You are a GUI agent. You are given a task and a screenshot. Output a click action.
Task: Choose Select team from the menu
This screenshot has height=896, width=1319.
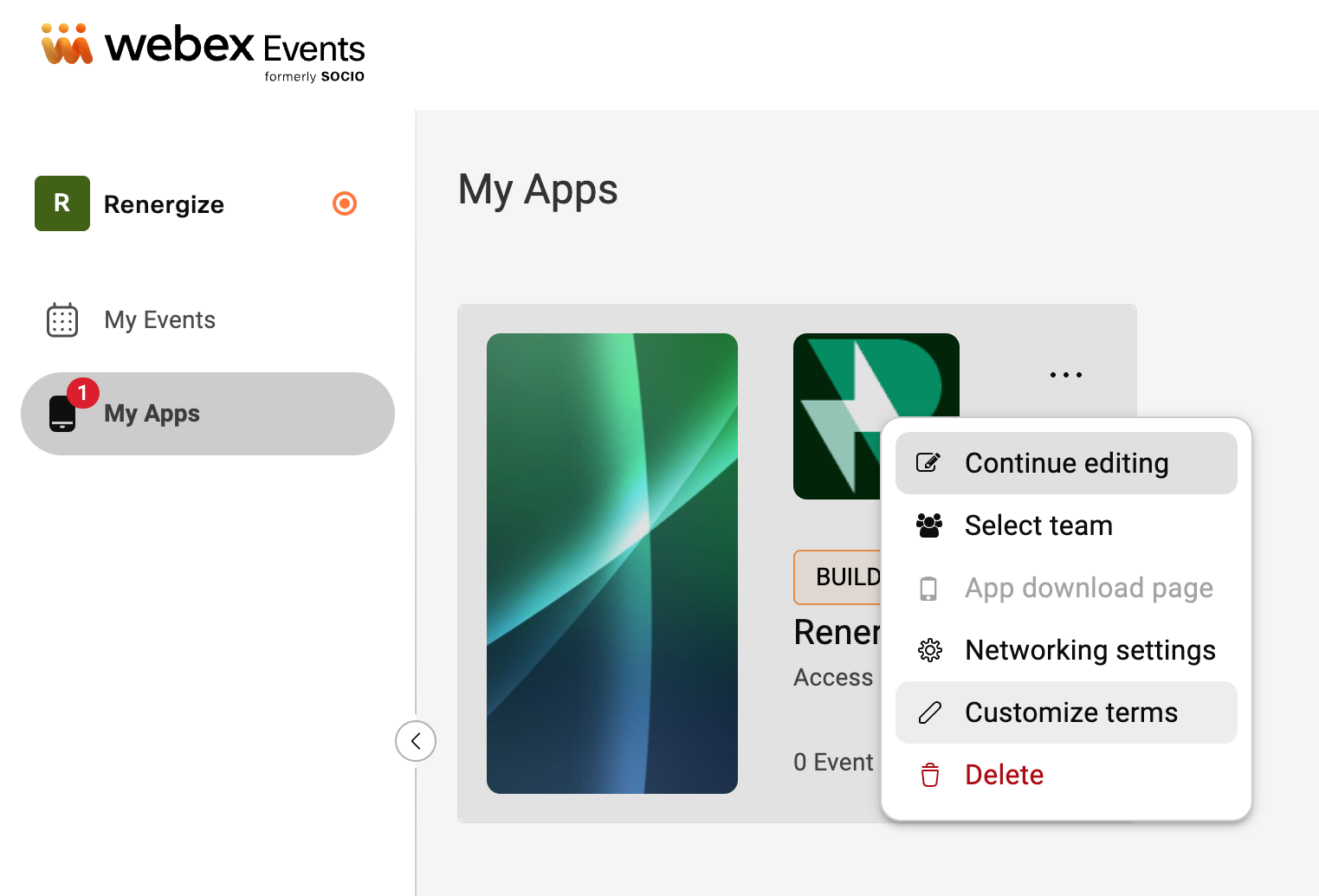point(1066,525)
